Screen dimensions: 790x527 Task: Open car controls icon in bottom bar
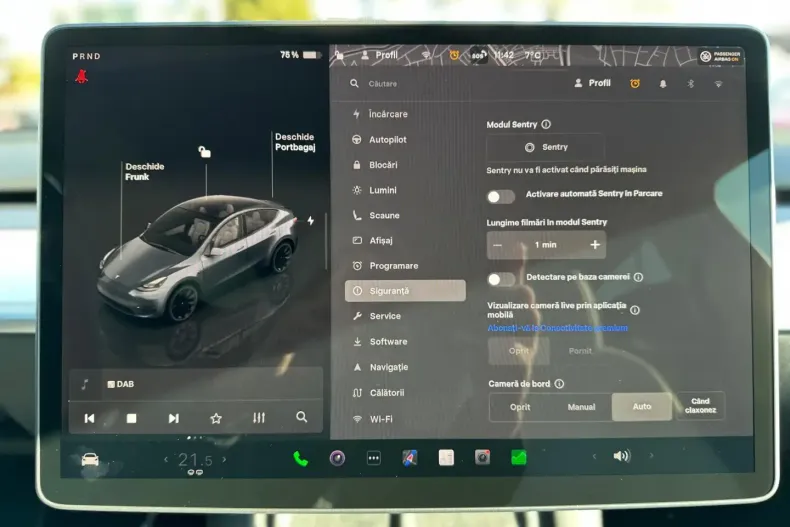(x=90, y=459)
